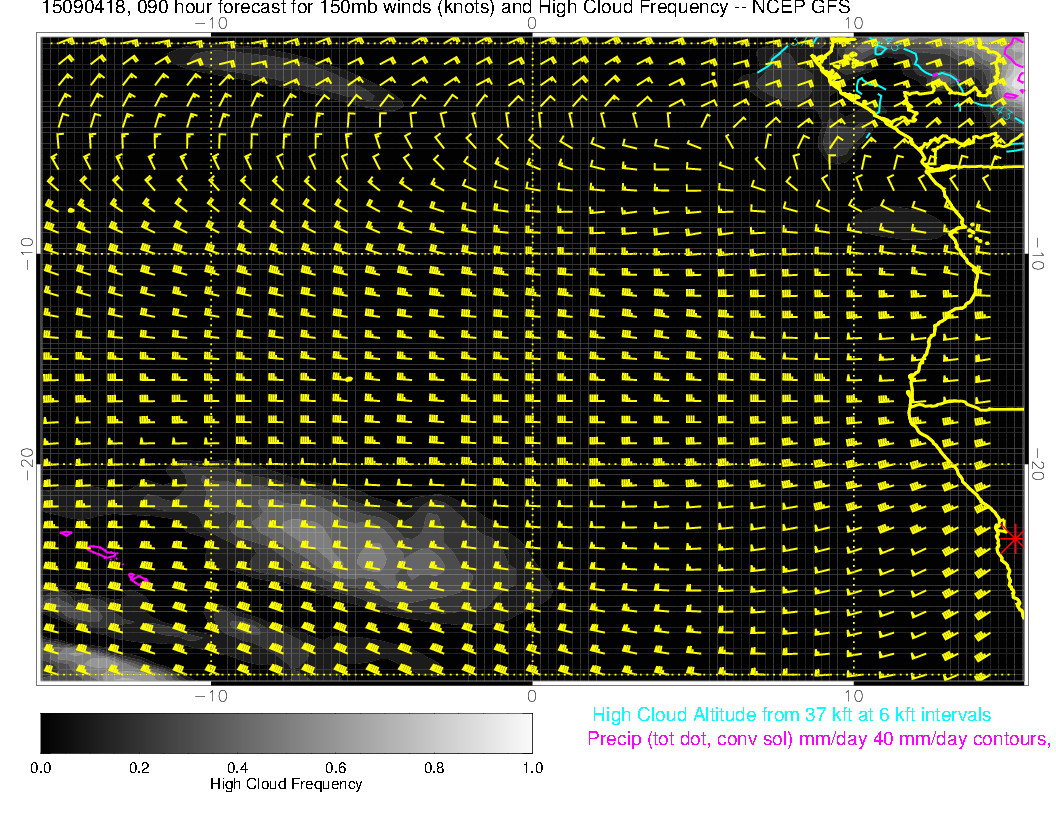Viewport: 1056px width, 816px height.
Task: Click the 'High Cloud Frequency' colorbar caption
Action: [286, 784]
